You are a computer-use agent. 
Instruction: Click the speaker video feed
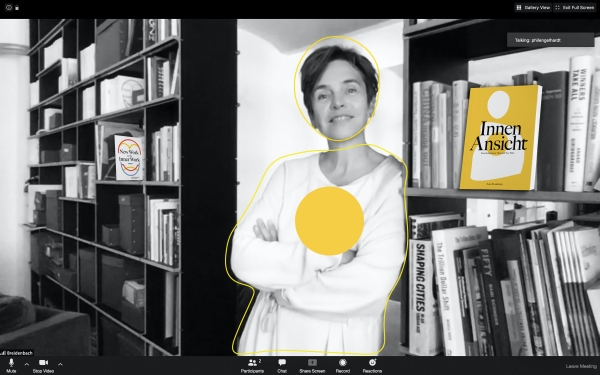tap(300, 188)
